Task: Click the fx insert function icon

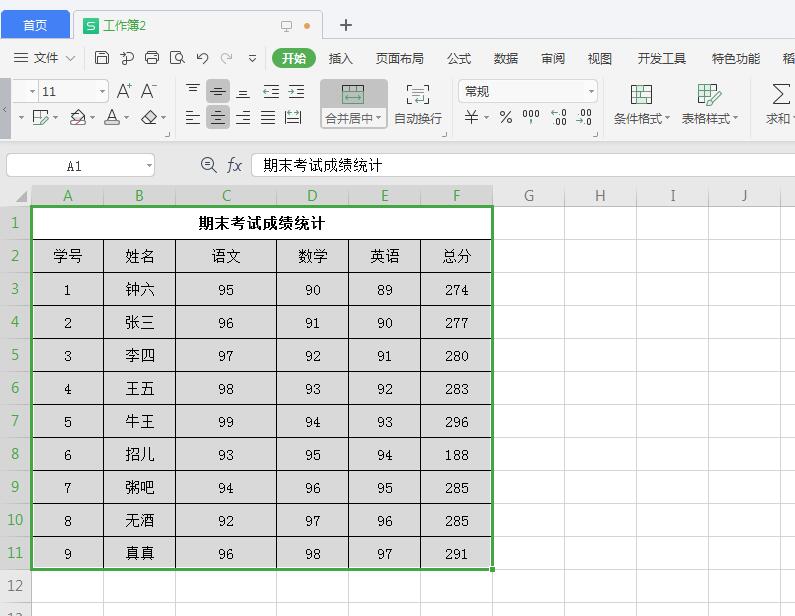Action: (x=234, y=165)
